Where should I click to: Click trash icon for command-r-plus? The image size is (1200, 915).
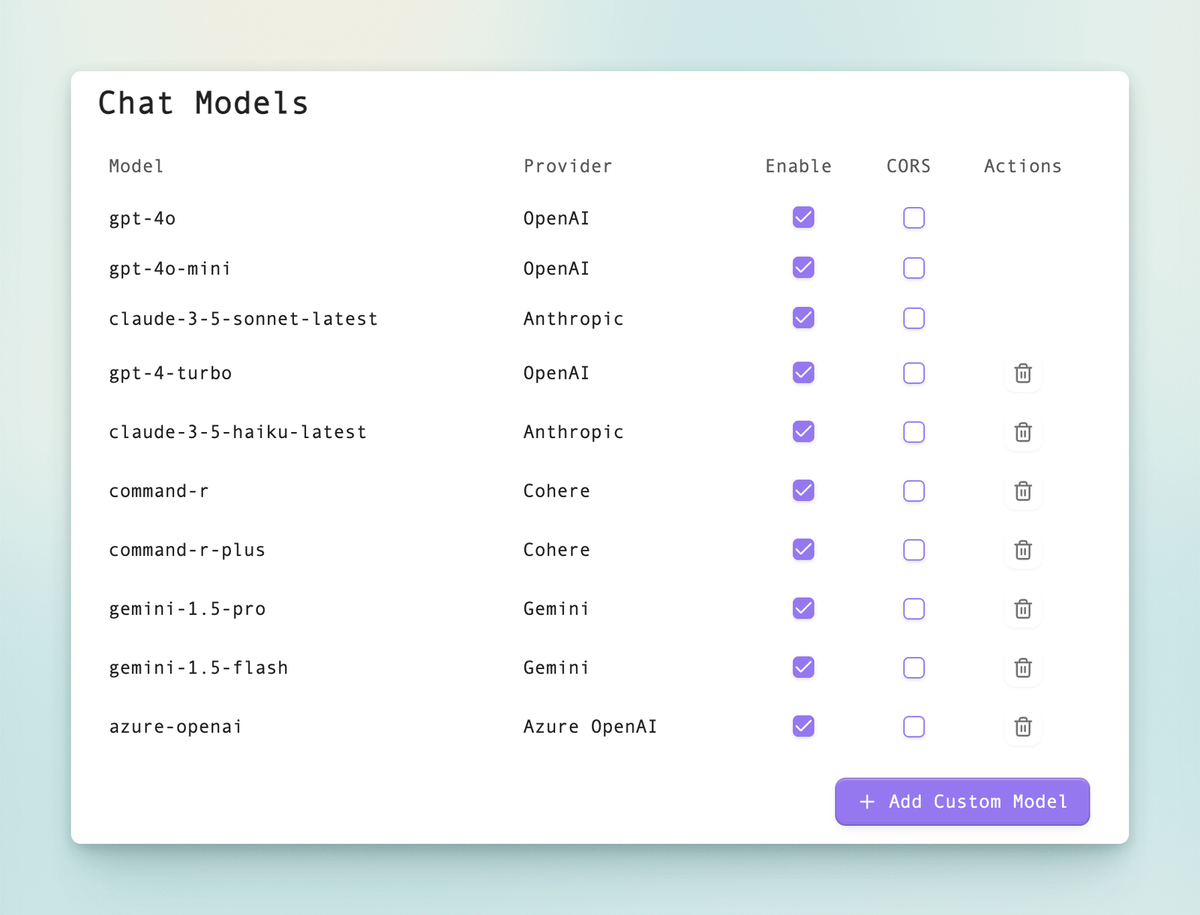pyautogui.click(x=1022, y=550)
